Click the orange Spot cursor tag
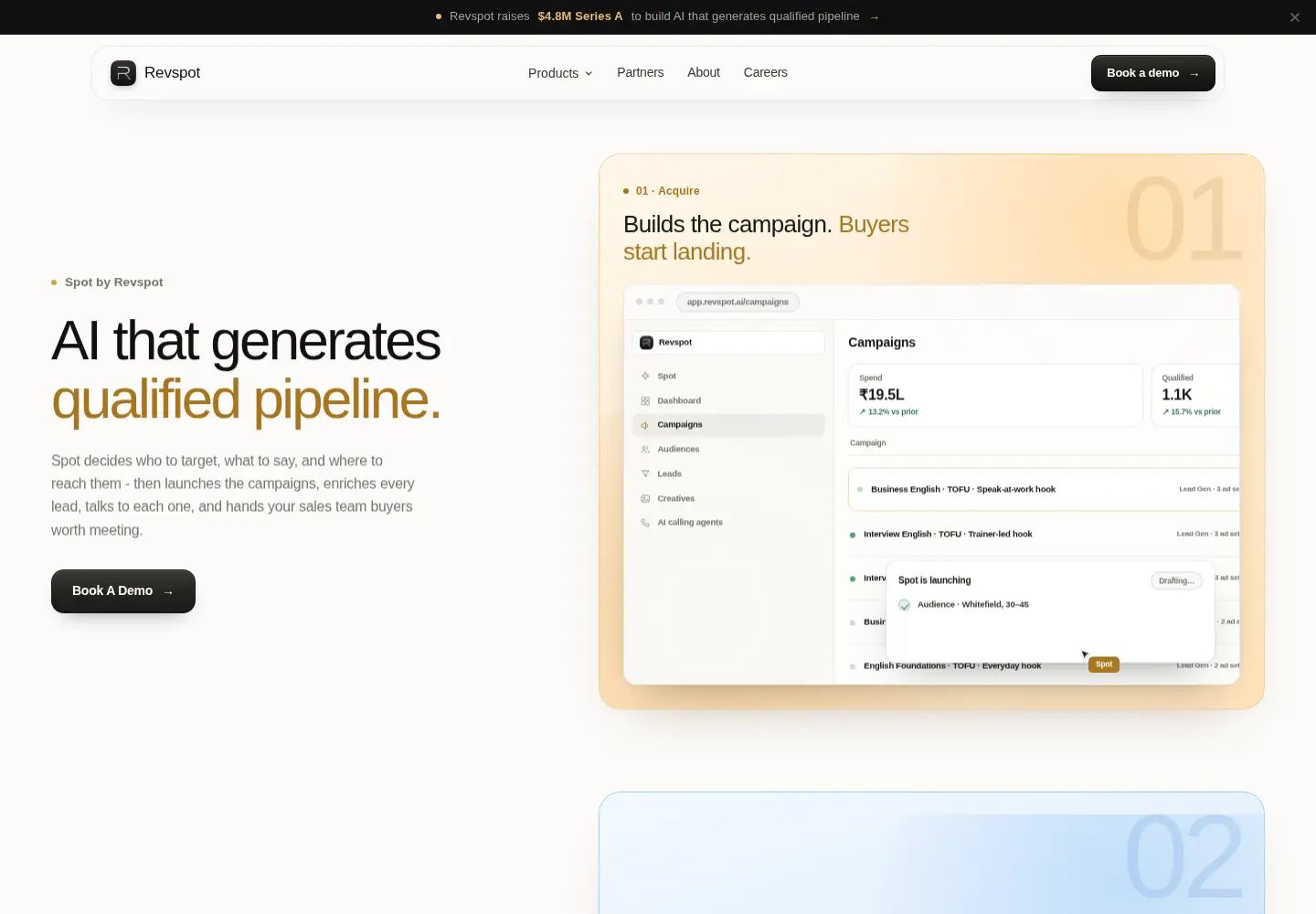This screenshot has height=914, width=1316. click(x=1104, y=664)
